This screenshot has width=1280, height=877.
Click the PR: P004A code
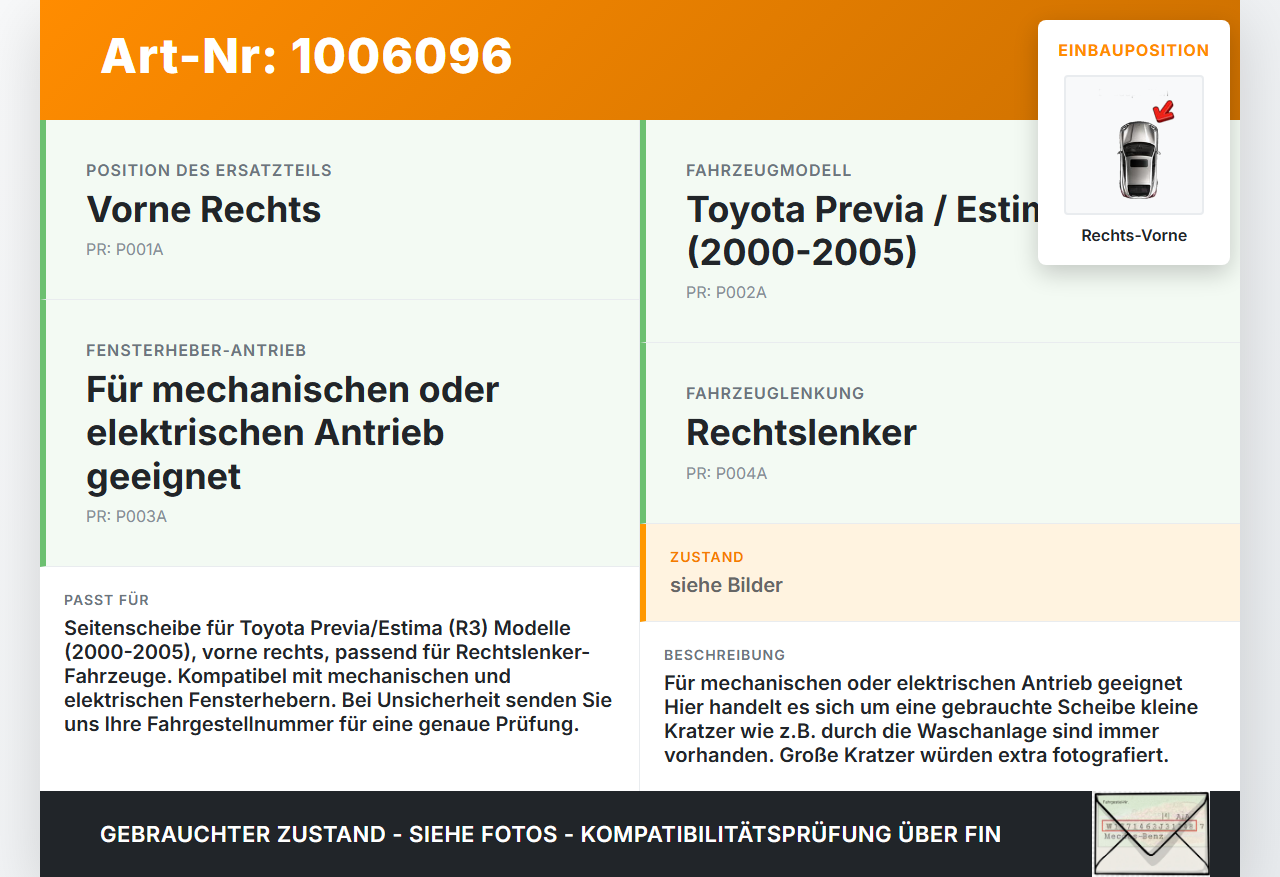pyautogui.click(x=727, y=474)
